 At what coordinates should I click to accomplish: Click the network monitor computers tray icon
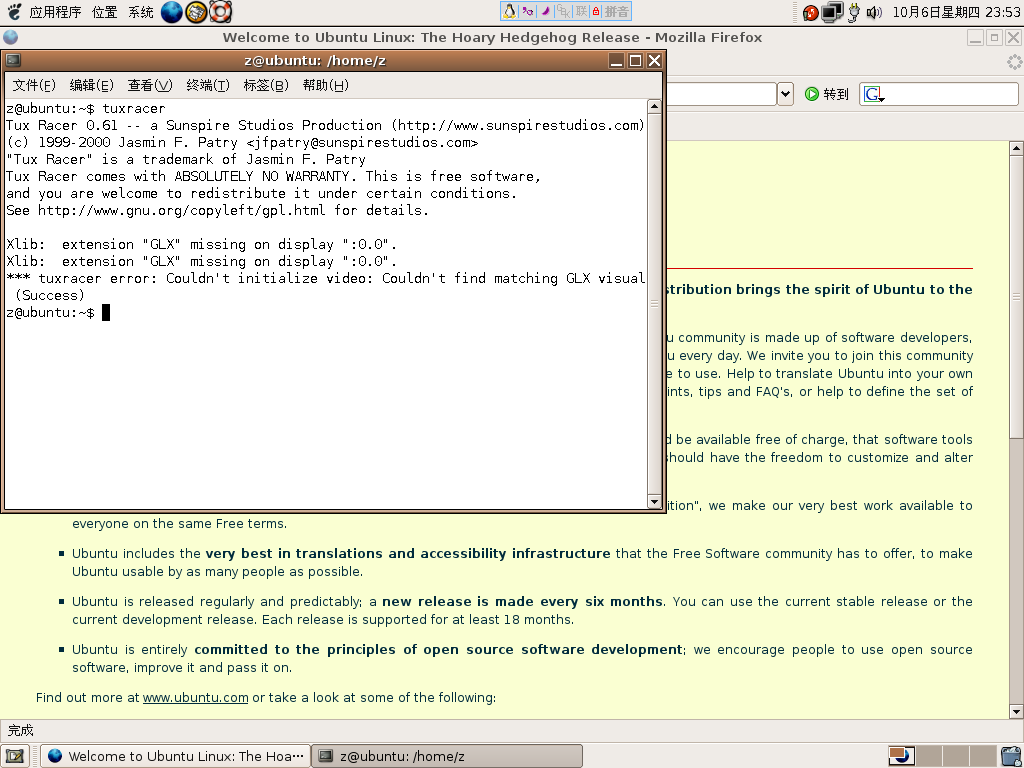(832, 12)
